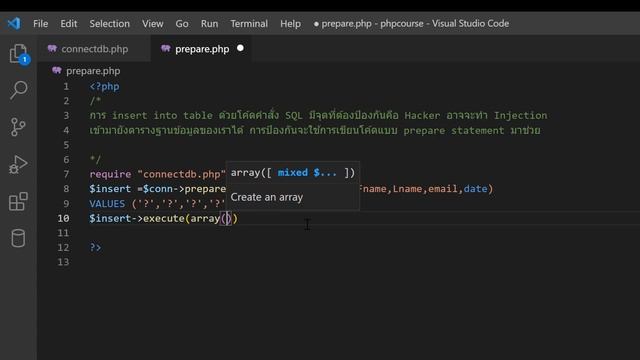Viewport: 640px width, 360px height.
Task: Click 'Hacker' word in comment line 3
Action: tap(422, 116)
